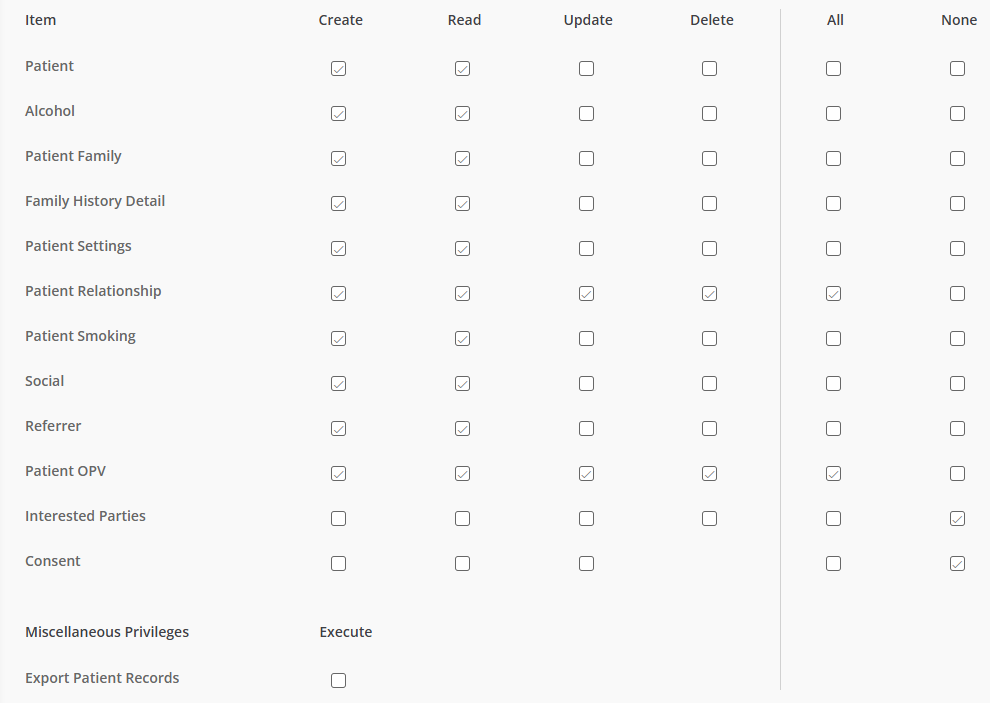Select All for Family History Detail

pyautogui.click(x=833, y=203)
